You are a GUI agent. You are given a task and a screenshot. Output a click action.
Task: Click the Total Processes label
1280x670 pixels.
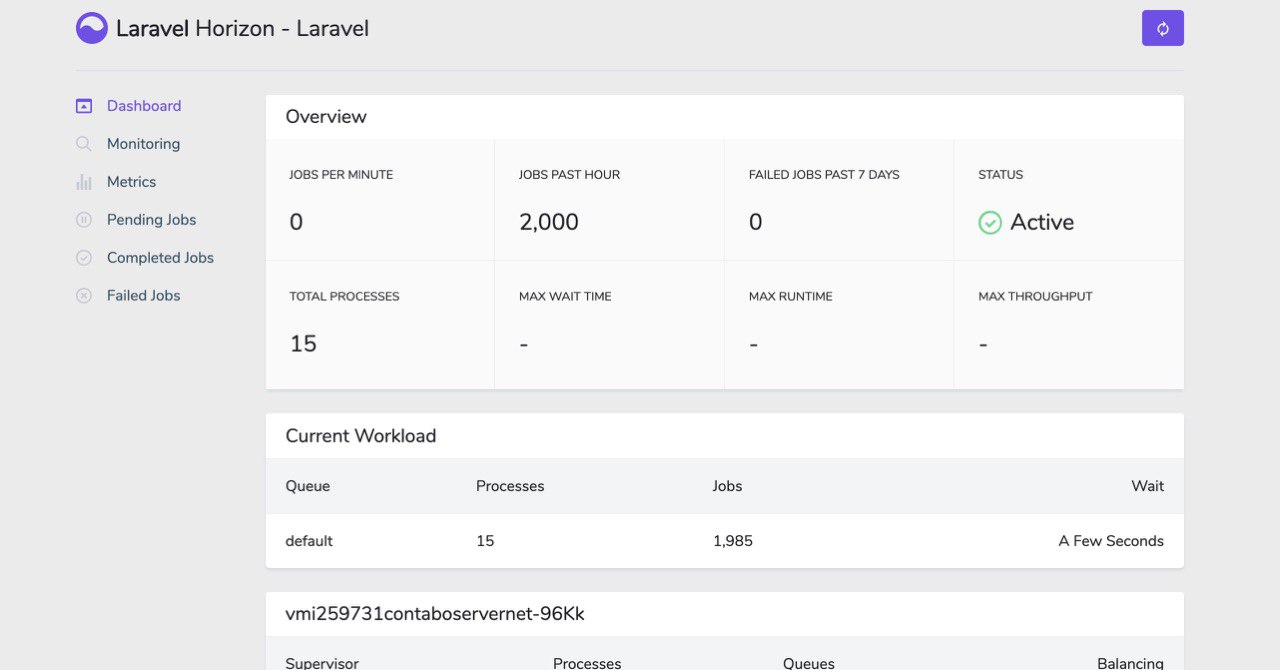pyautogui.click(x=344, y=297)
